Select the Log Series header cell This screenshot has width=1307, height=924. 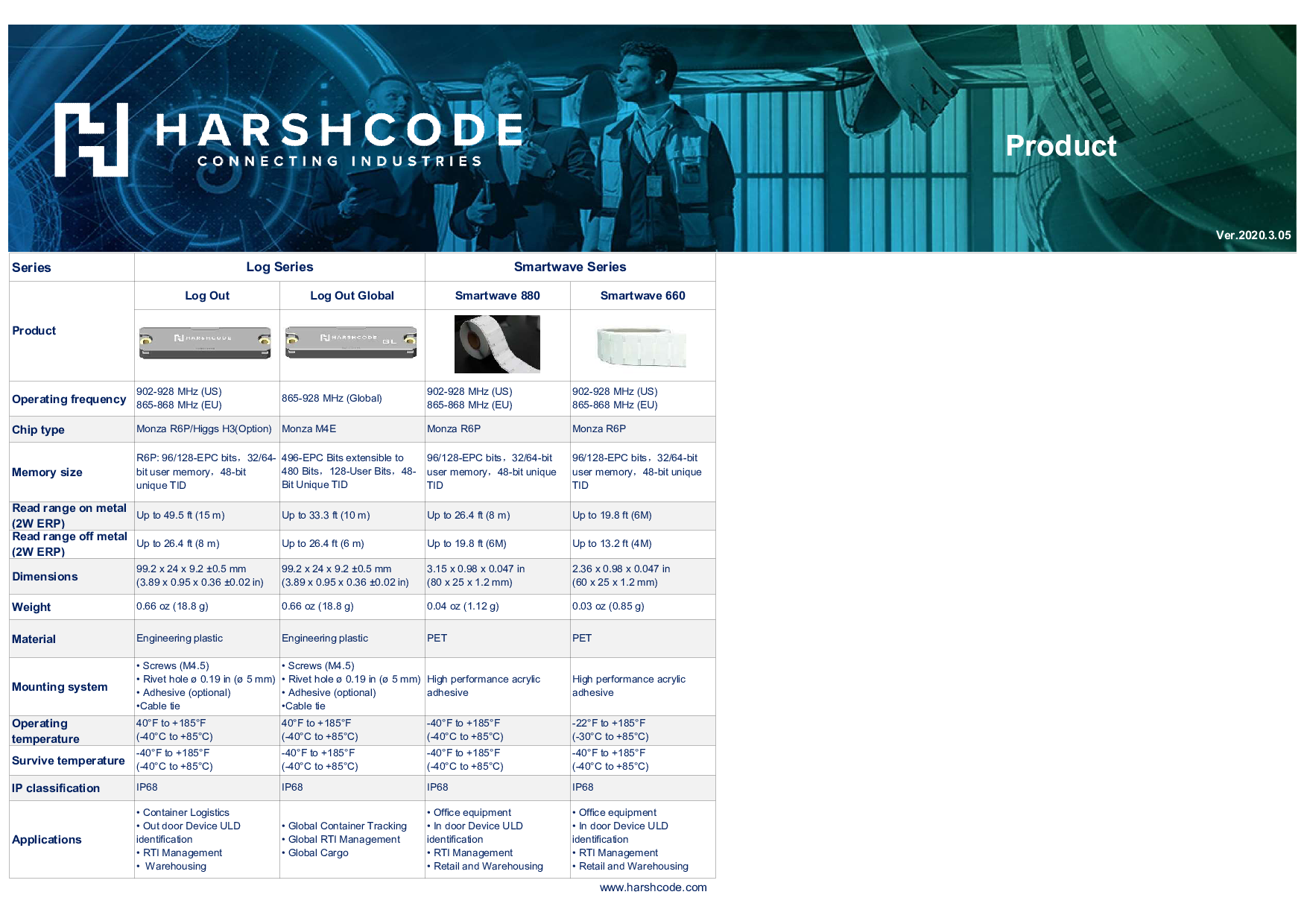tap(279, 267)
